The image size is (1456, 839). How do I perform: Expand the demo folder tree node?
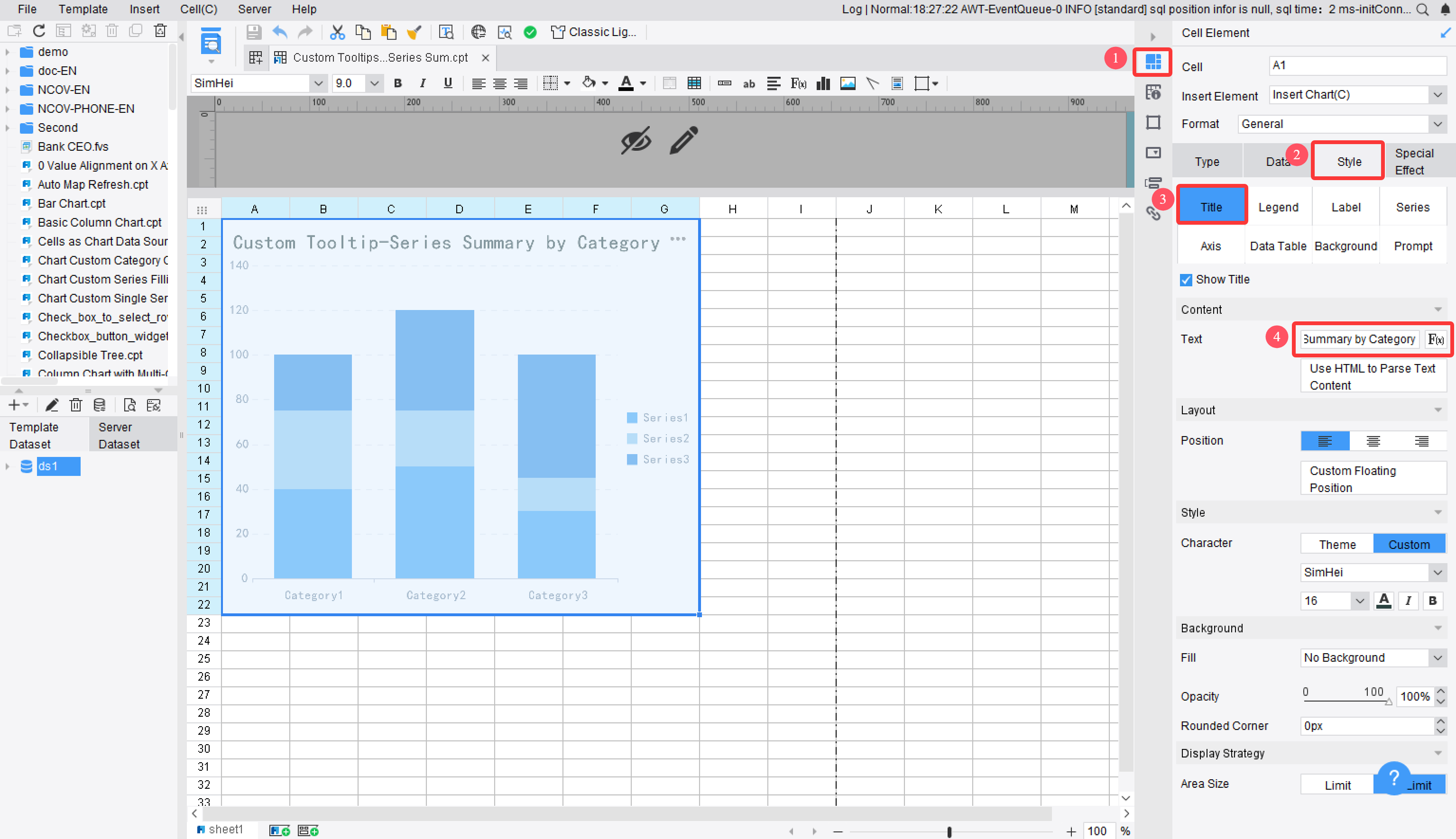click(8, 52)
